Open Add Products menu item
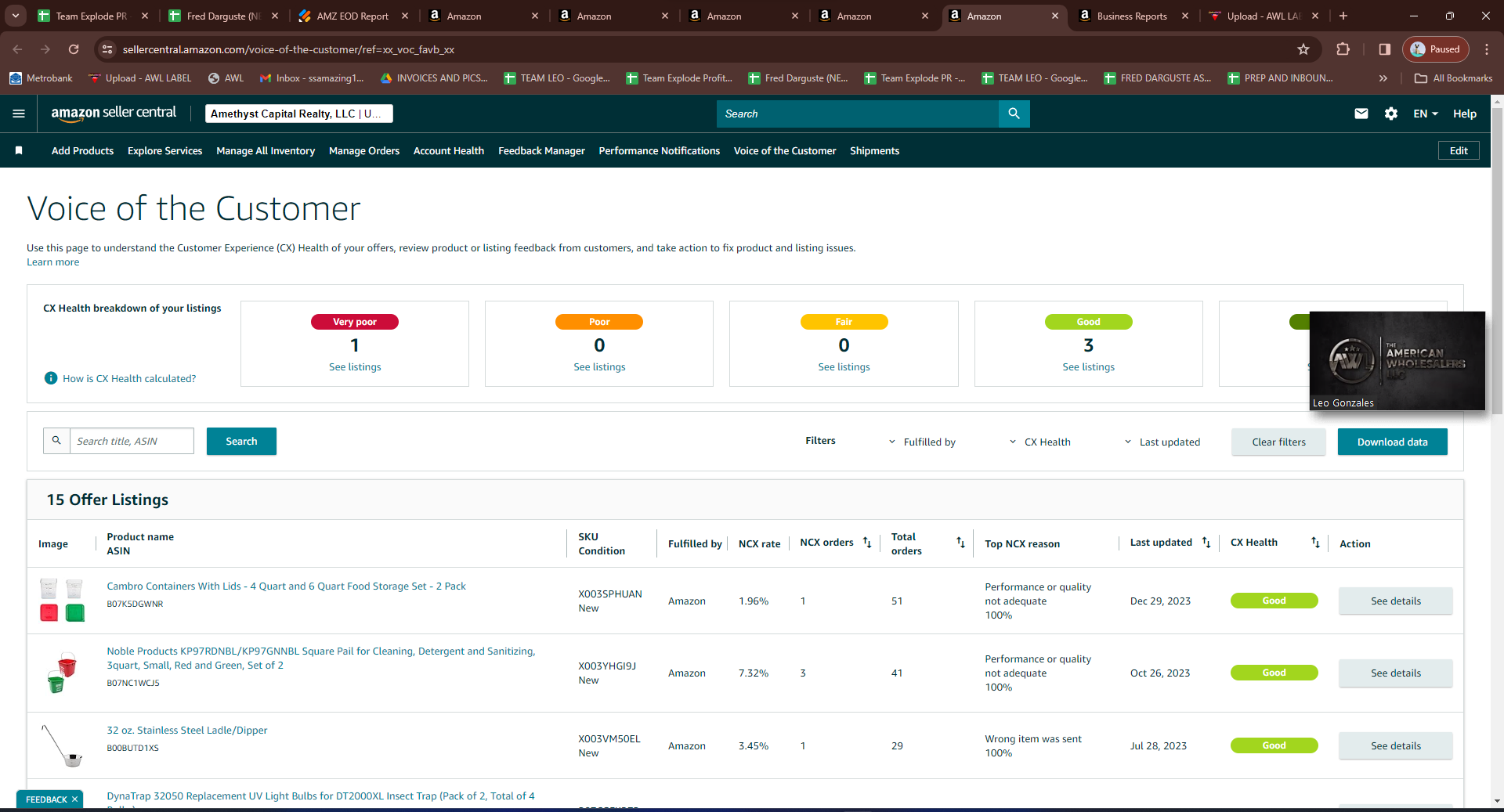The width and height of the screenshot is (1504, 812). pos(82,150)
